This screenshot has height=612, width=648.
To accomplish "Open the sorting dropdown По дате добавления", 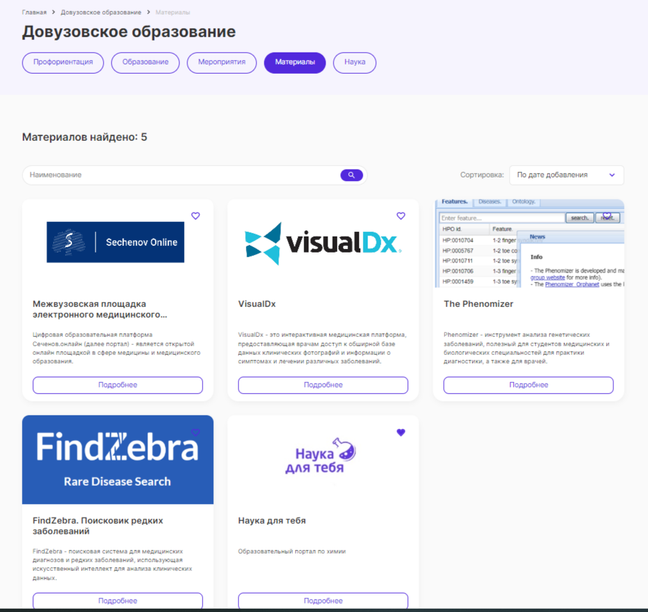I will pos(566,175).
